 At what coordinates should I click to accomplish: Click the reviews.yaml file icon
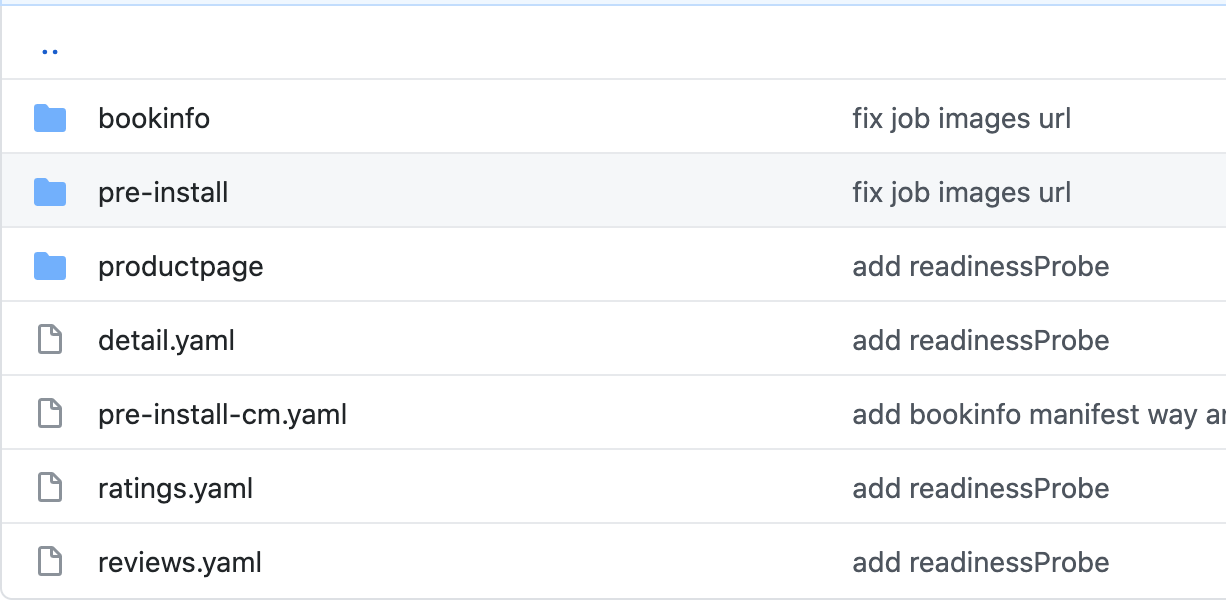pyautogui.click(x=50, y=562)
